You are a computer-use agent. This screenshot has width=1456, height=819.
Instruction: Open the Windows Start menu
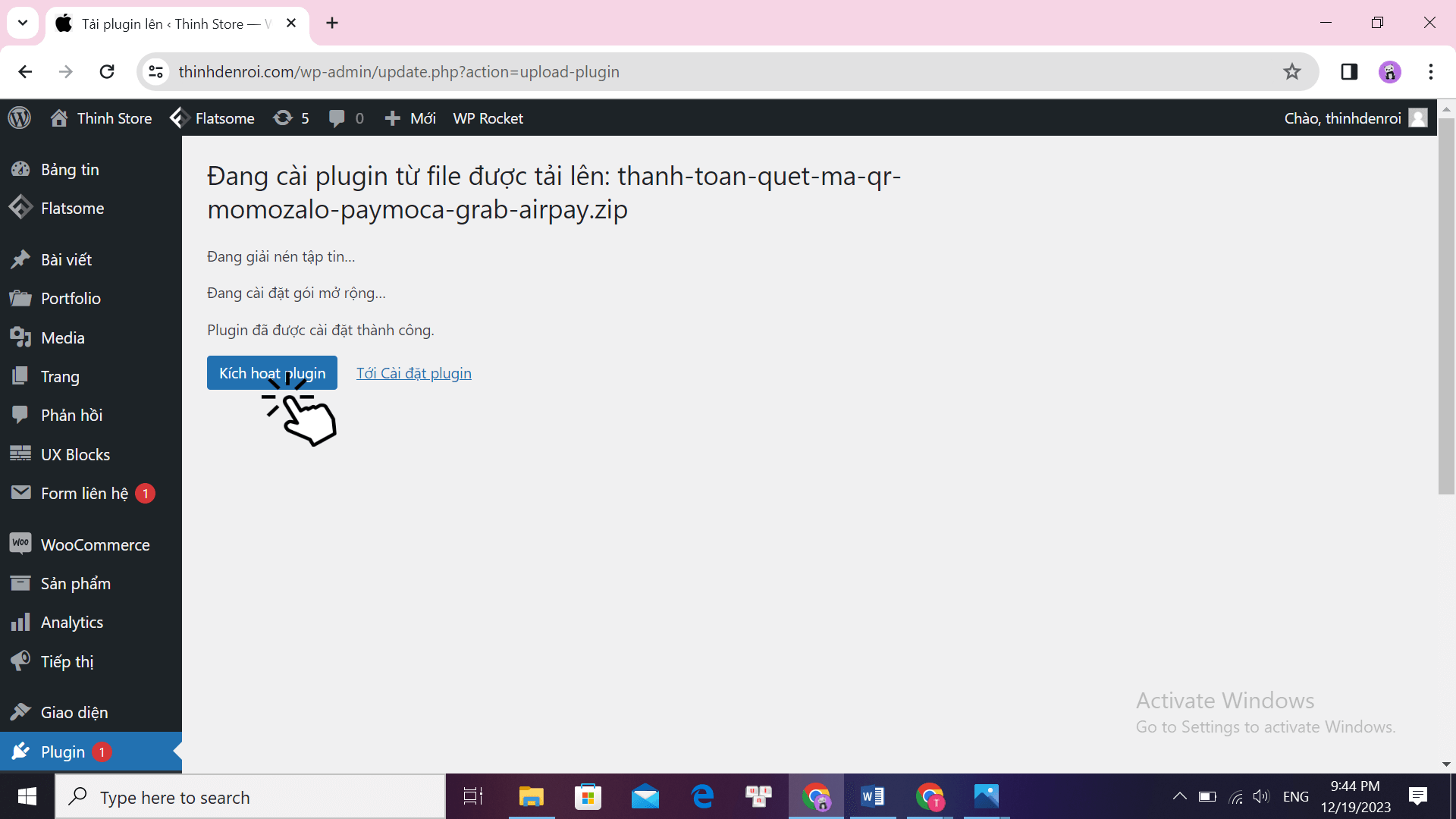coord(27,796)
